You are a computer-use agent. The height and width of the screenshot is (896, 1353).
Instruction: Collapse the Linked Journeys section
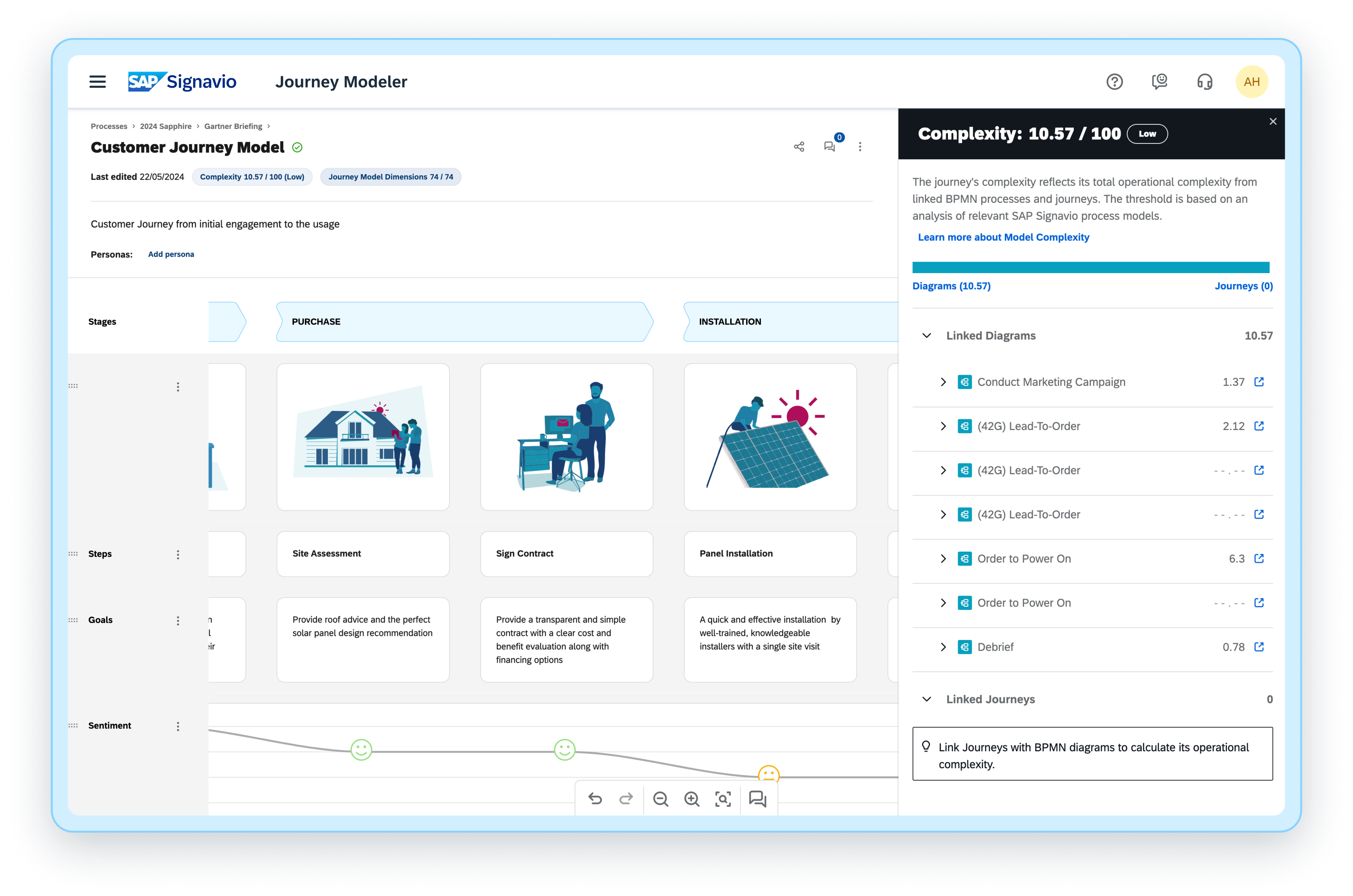point(927,699)
